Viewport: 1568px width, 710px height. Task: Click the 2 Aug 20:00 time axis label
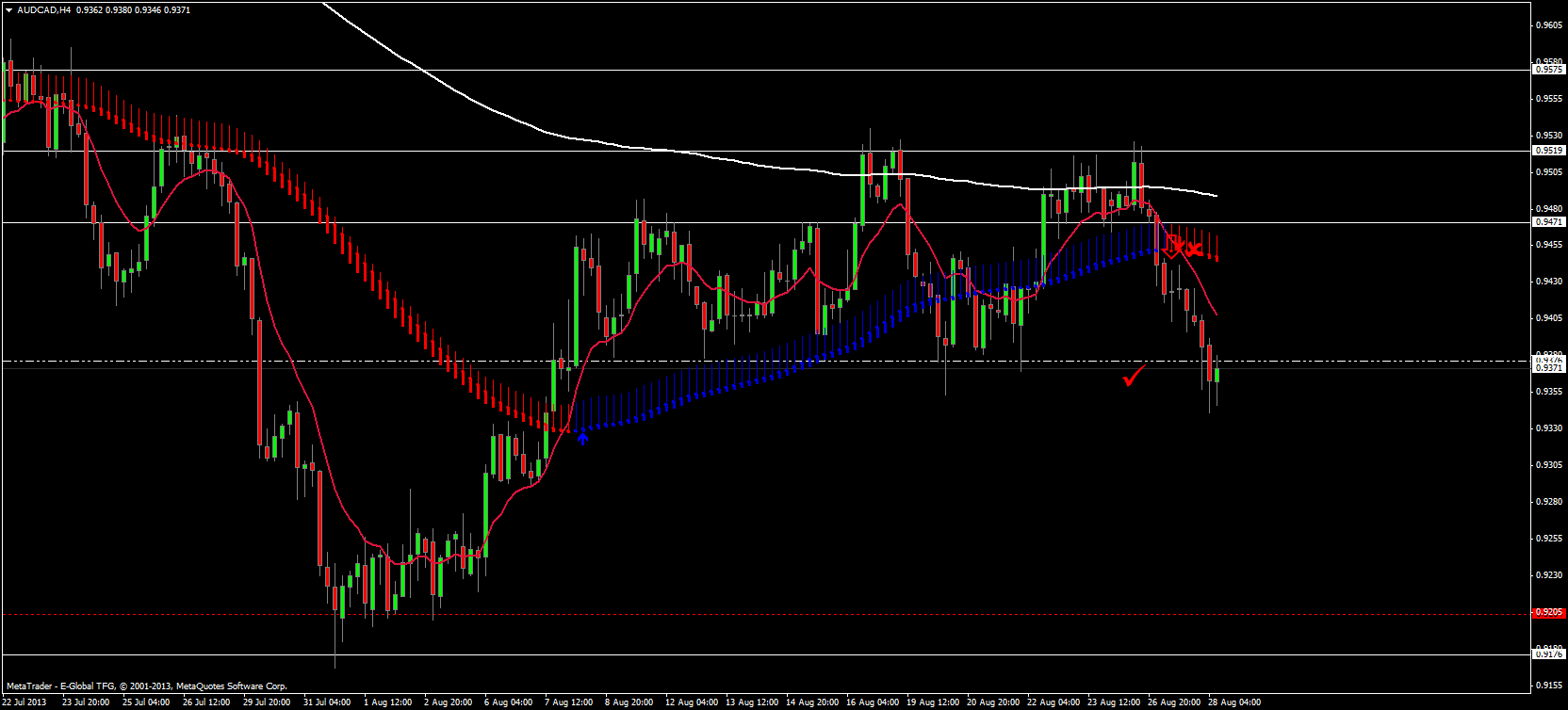(448, 702)
